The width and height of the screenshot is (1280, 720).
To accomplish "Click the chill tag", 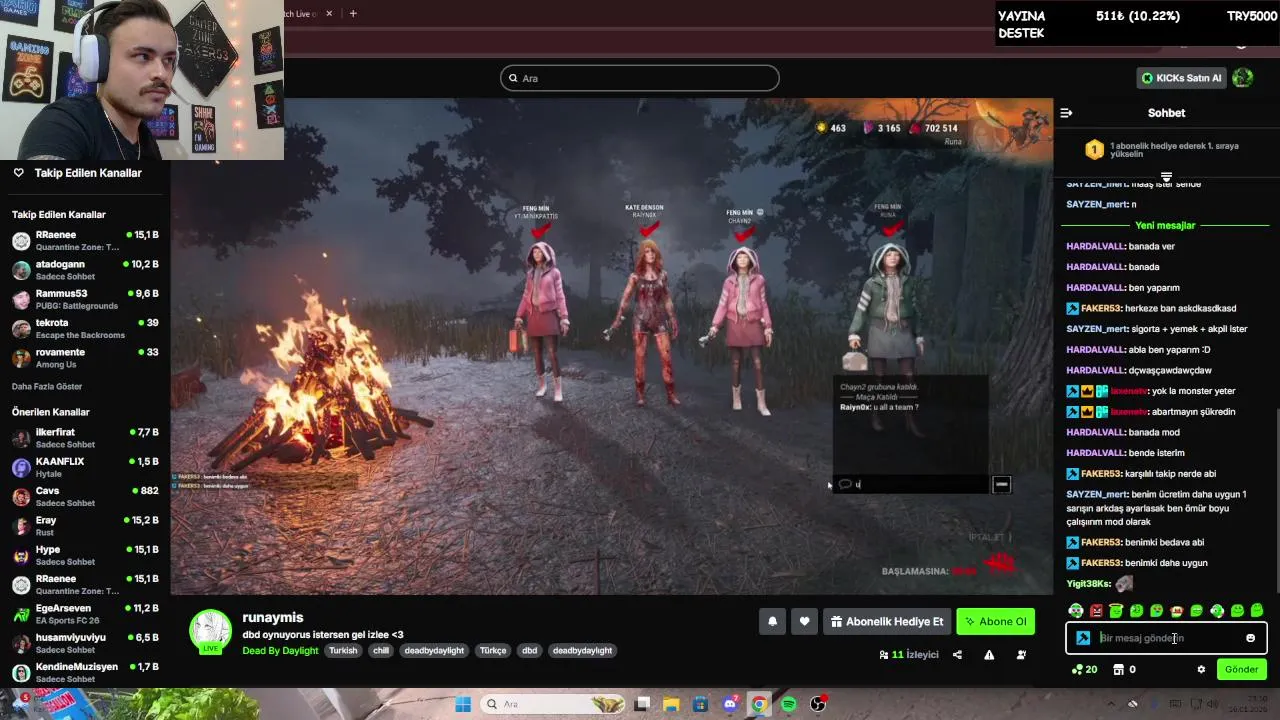I will pyautogui.click(x=381, y=650).
